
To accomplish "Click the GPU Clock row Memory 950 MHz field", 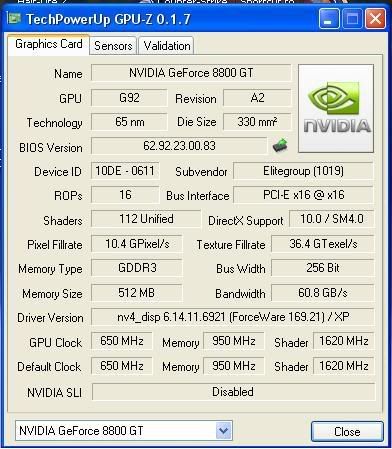I will click(x=234, y=341).
